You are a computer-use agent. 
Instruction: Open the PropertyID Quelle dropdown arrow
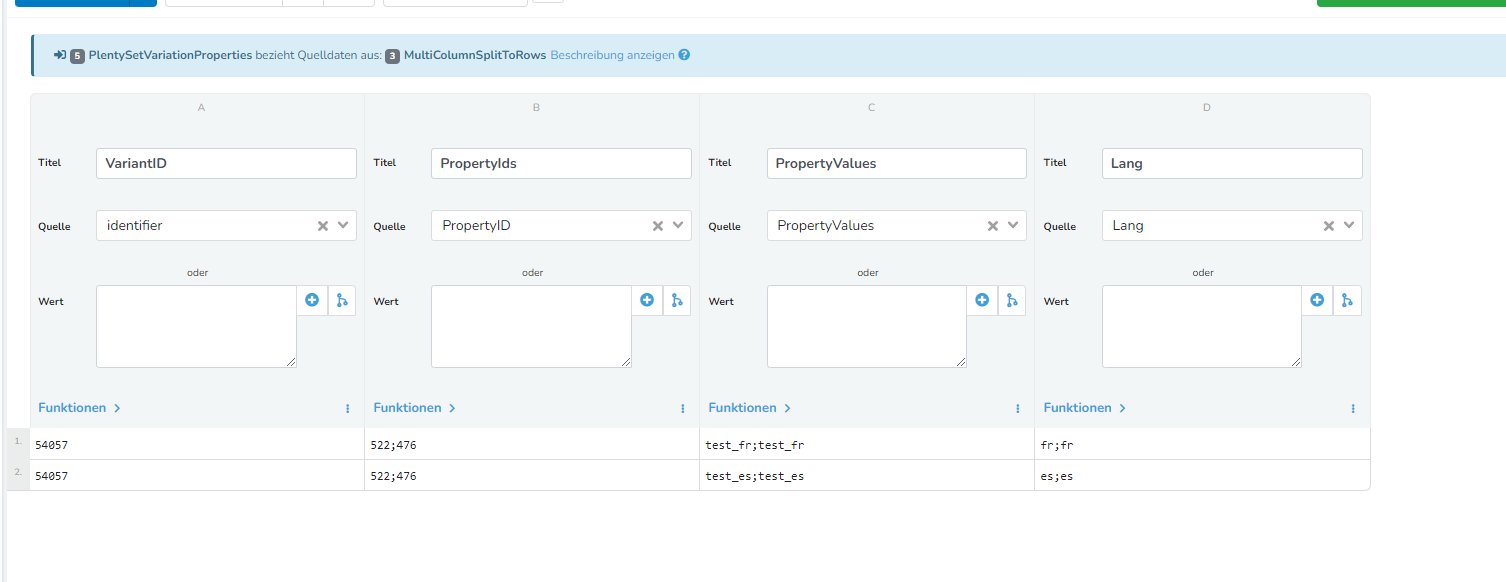pyautogui.click(x=679, y=226)
